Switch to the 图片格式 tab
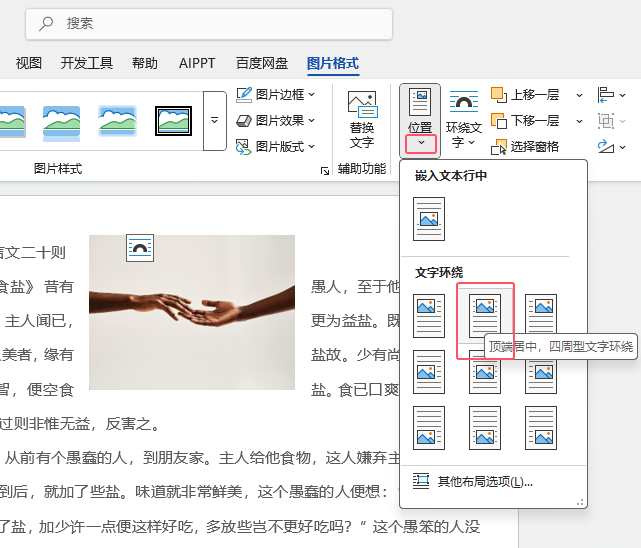Viewport: 641px width, 548px height. click(x=333, y=63)
